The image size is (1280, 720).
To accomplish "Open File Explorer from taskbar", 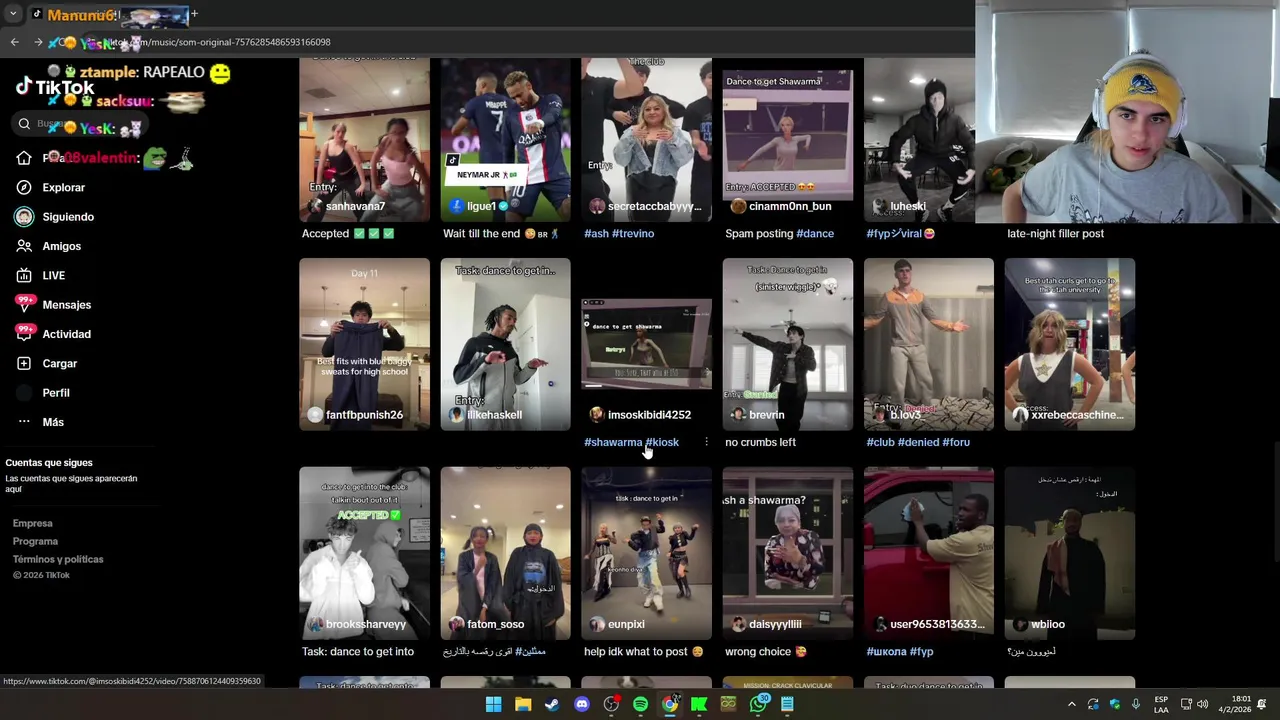I will click(523, 704).
